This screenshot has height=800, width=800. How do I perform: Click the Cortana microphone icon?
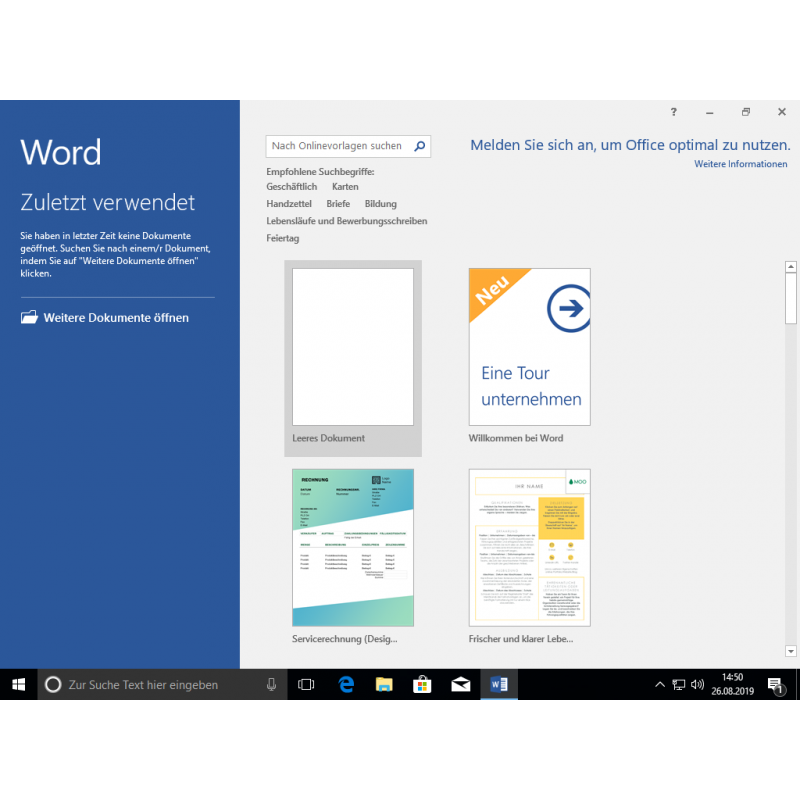pos(271,685)
